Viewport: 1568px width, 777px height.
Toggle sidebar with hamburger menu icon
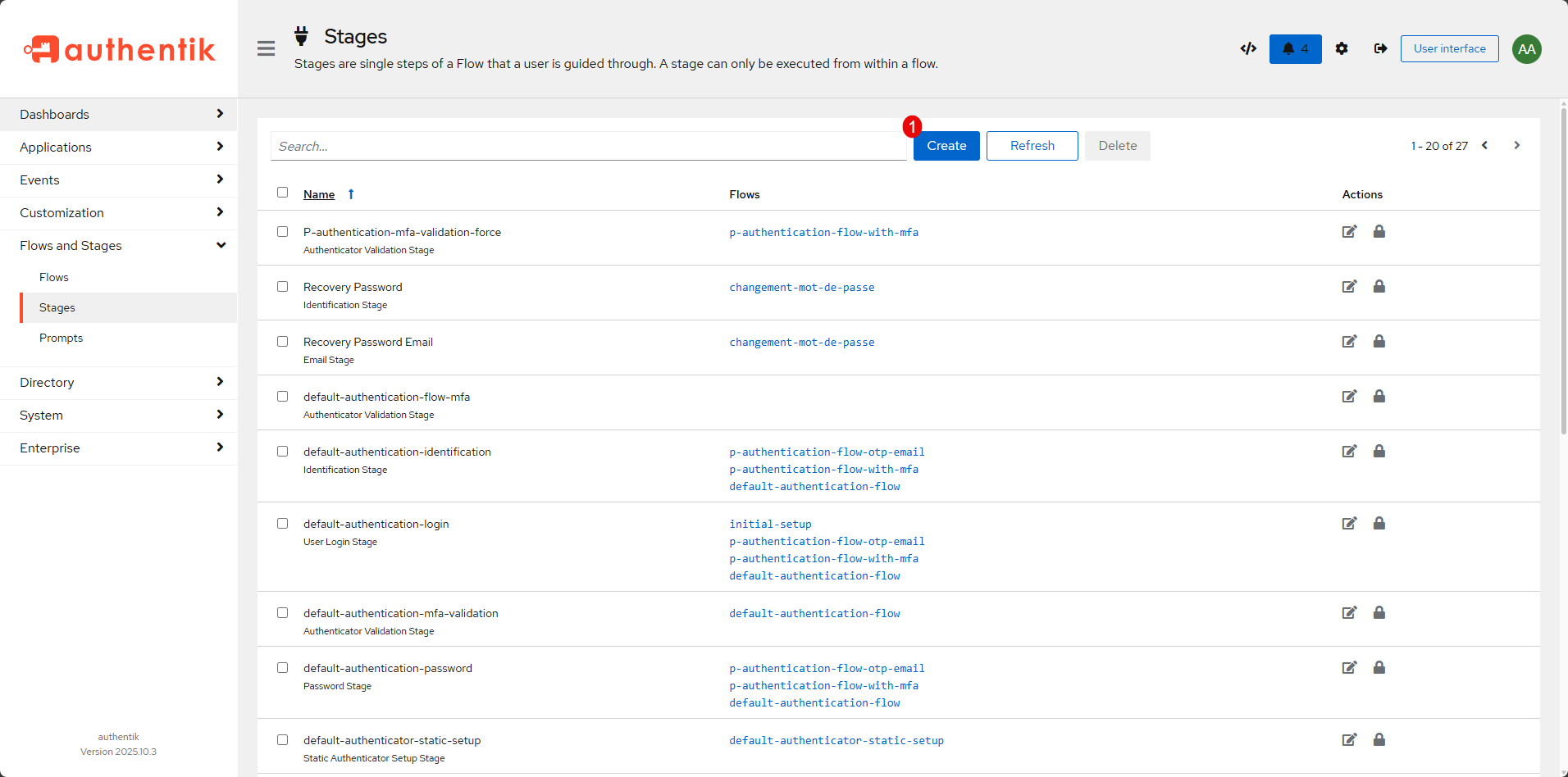(x=266, y=49)
